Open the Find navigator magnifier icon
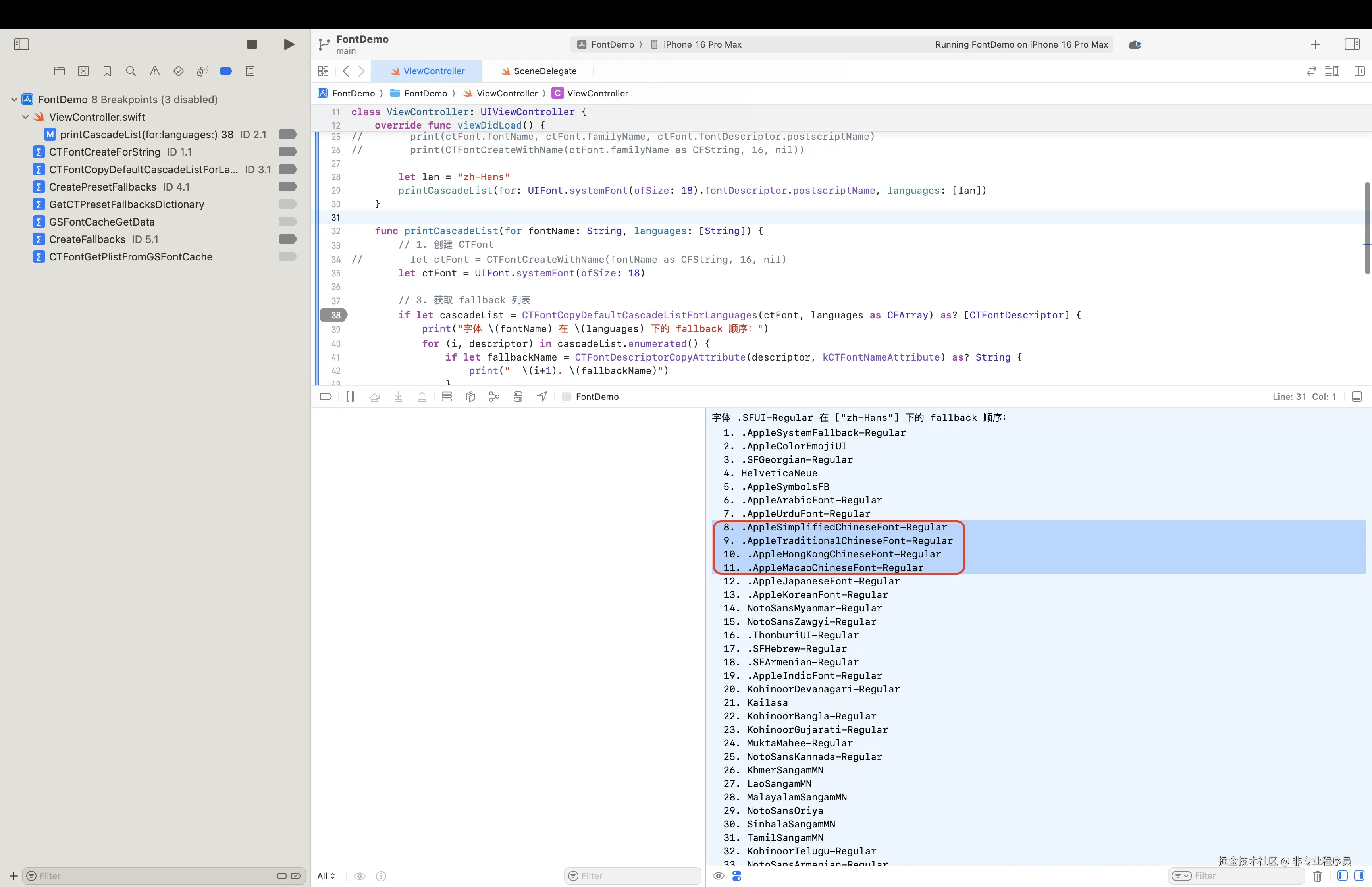Screen dimensions: 1372x887 tap(131, 71)
